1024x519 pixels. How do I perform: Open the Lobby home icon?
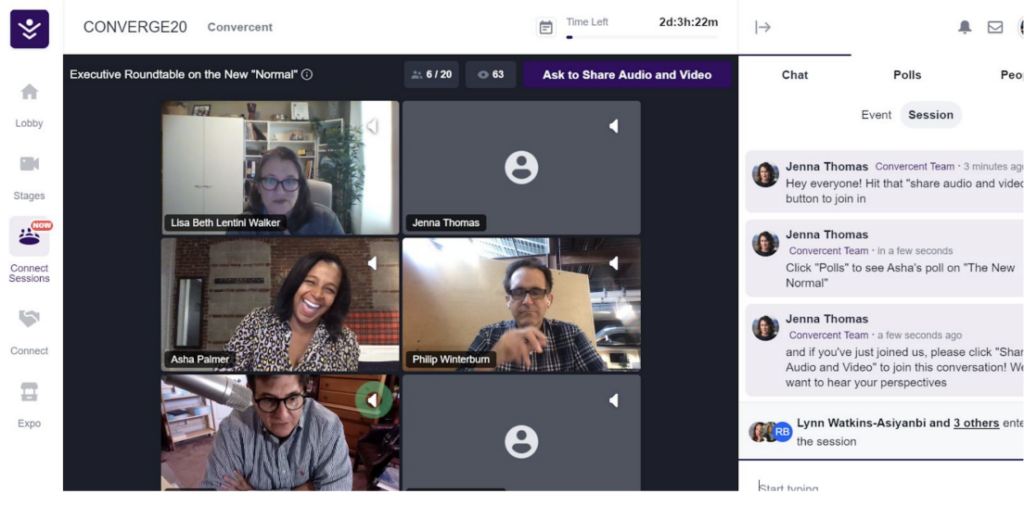coord(29,93)
